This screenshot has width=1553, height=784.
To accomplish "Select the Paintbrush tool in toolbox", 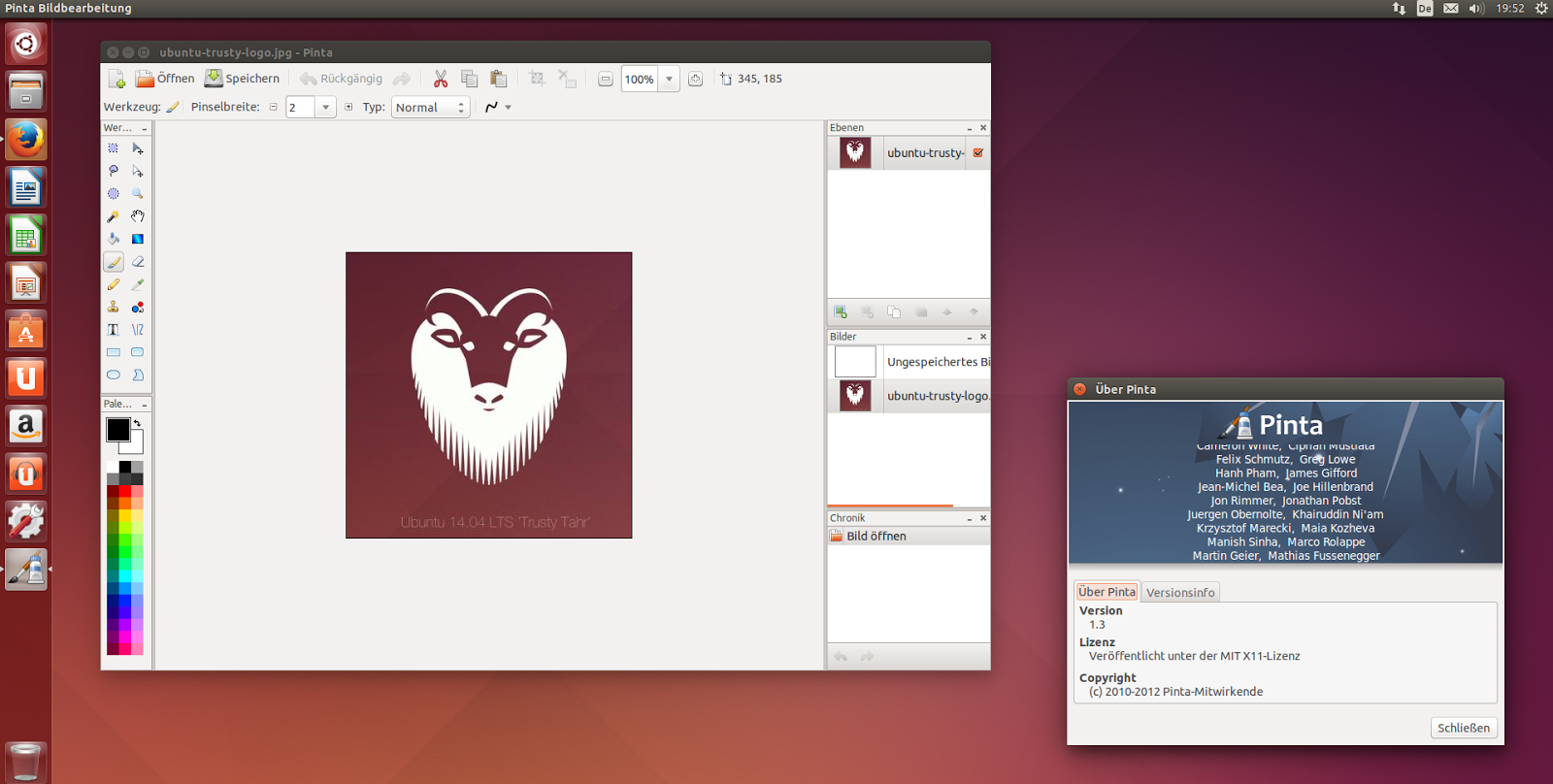I will click(x=114, y=262).
